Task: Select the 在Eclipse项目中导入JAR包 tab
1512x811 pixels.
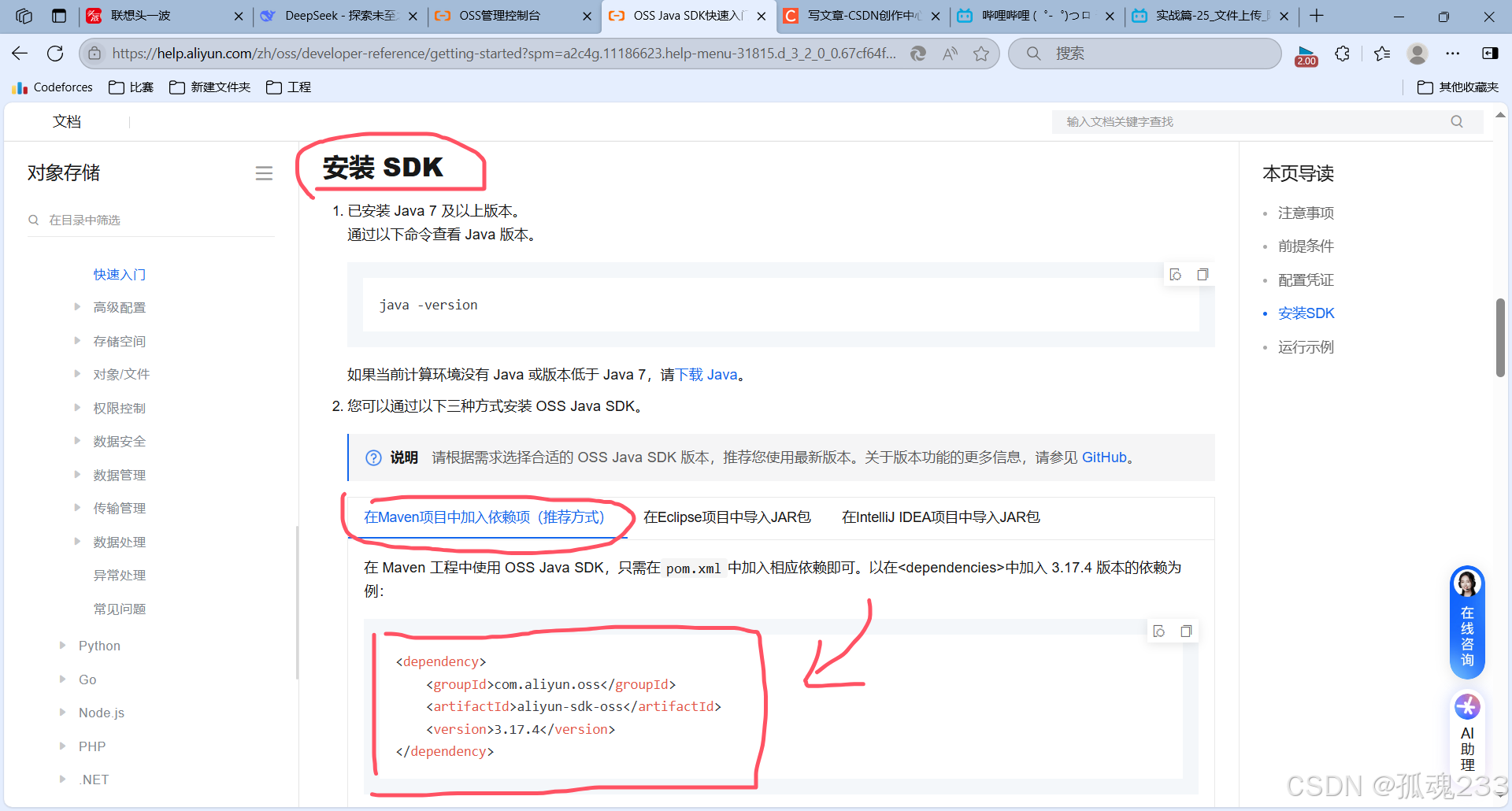Action: coord(727,517)
